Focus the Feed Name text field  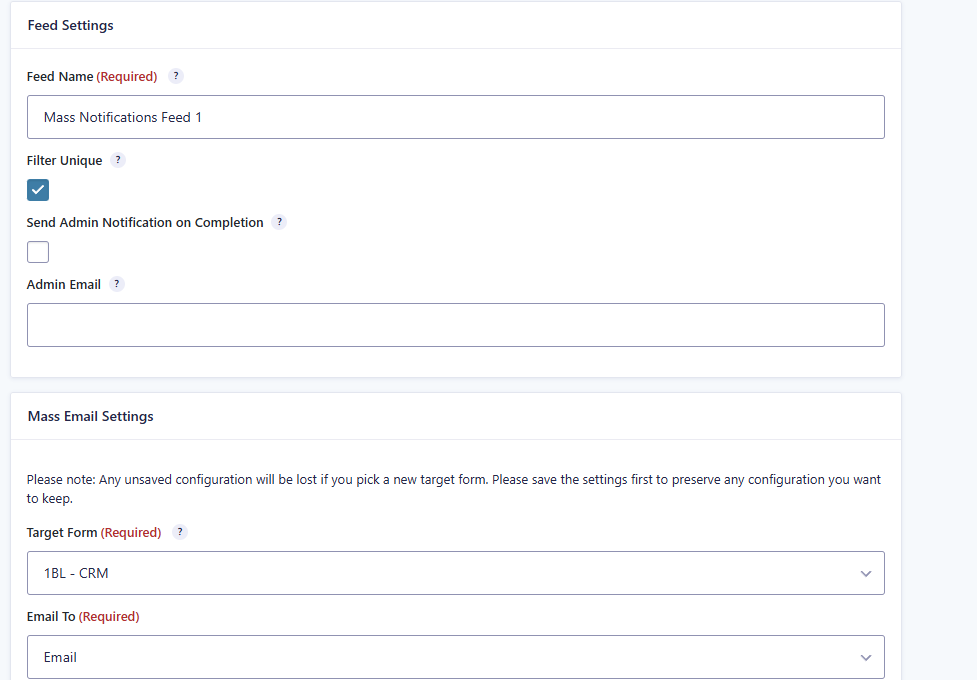coord(455,117)
